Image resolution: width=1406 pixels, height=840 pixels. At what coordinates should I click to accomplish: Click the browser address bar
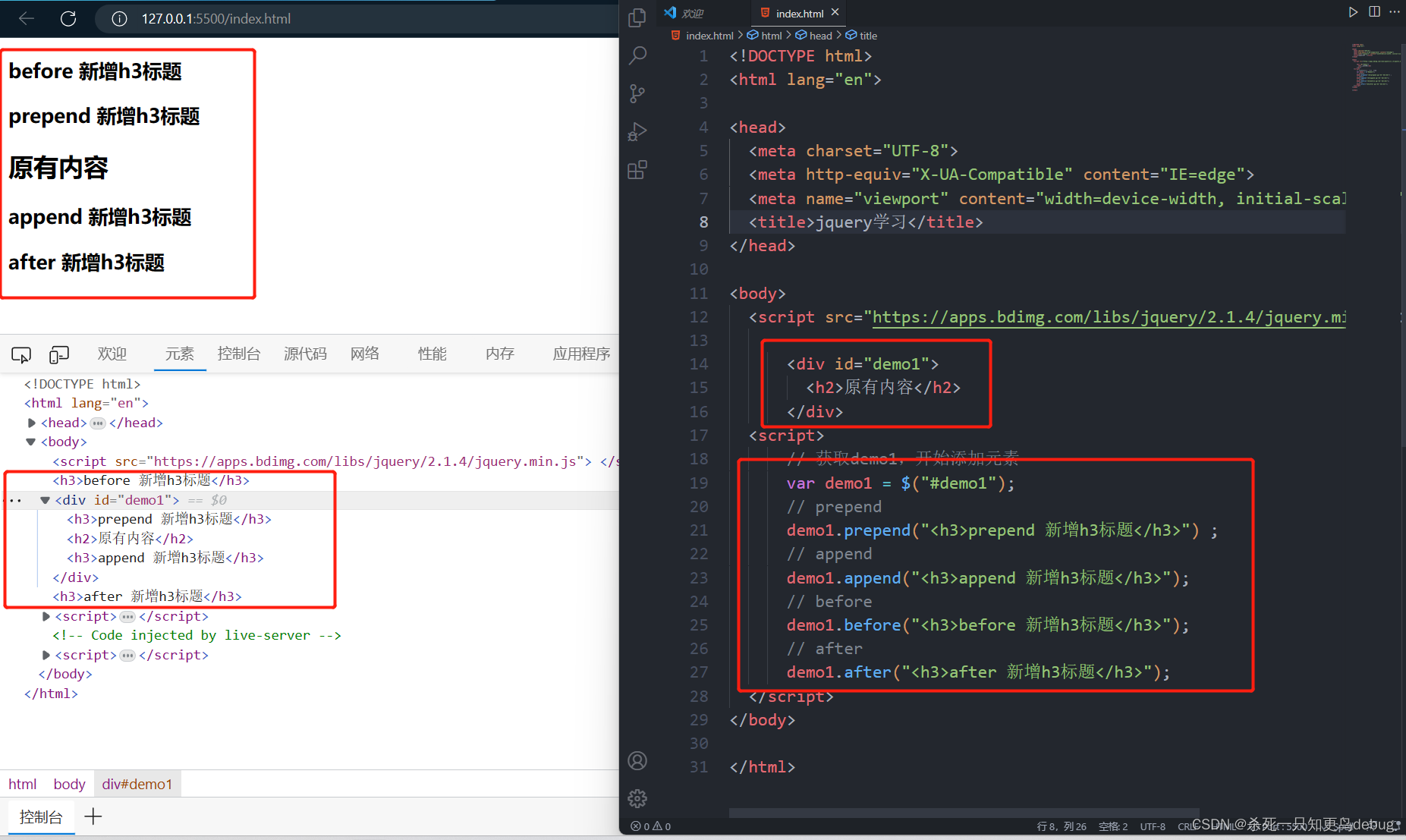[304, 18]
